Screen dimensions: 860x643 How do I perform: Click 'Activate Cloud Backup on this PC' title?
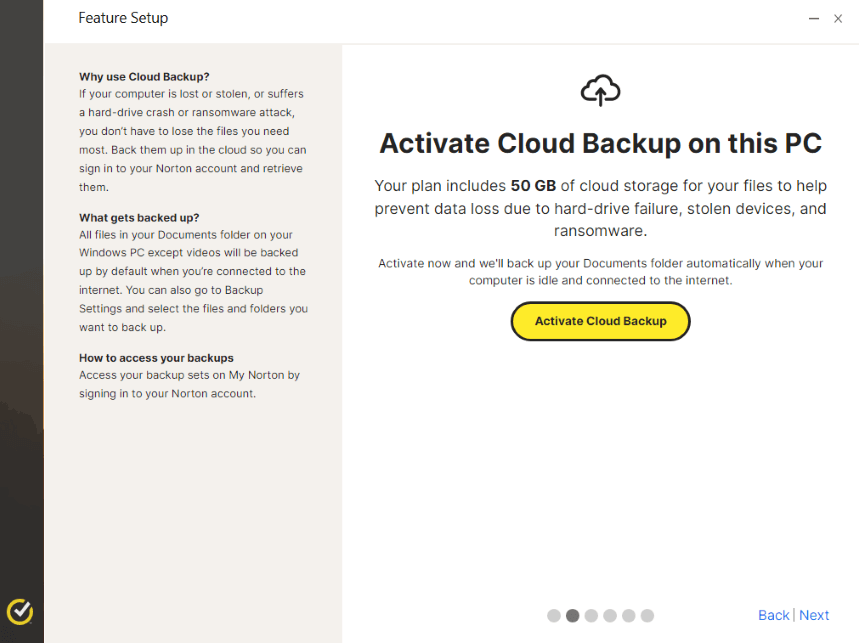(601, 144)
